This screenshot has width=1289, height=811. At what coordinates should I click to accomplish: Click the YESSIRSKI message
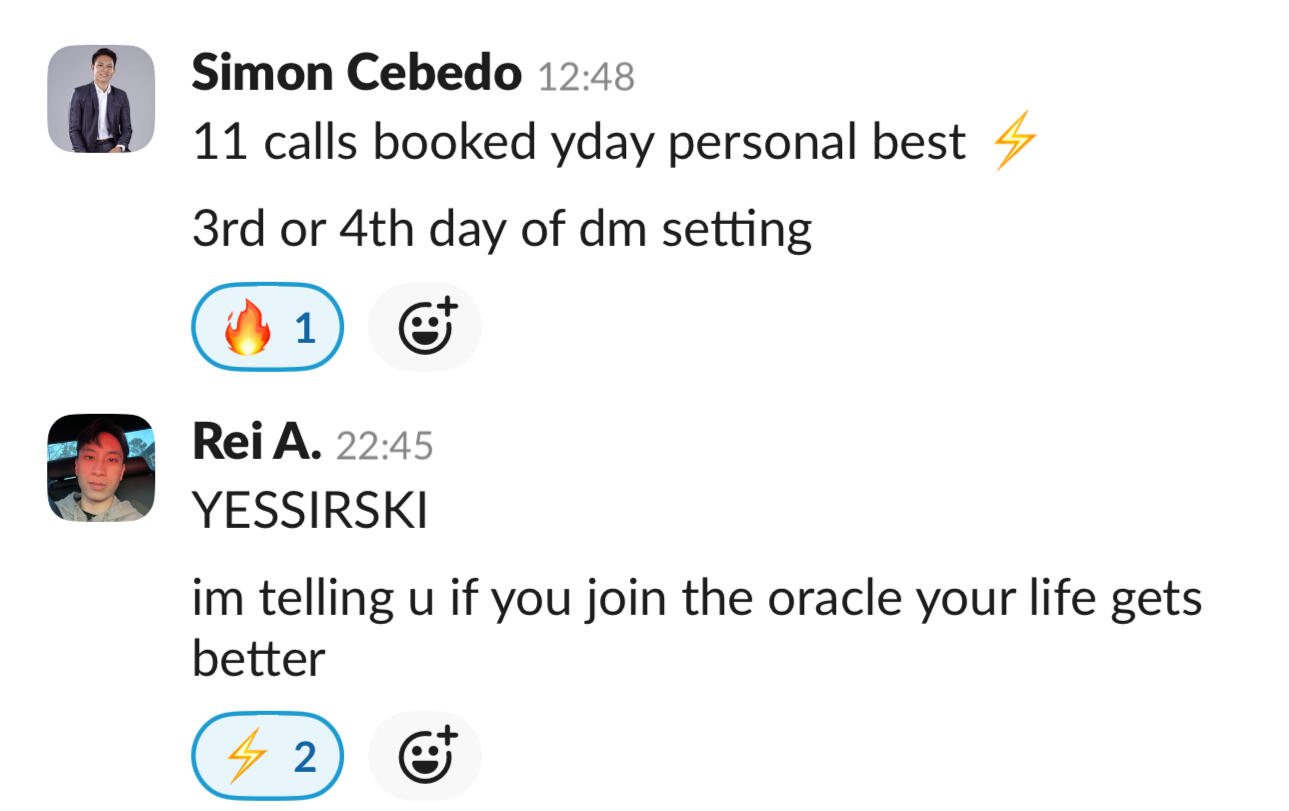click(309, 512)
